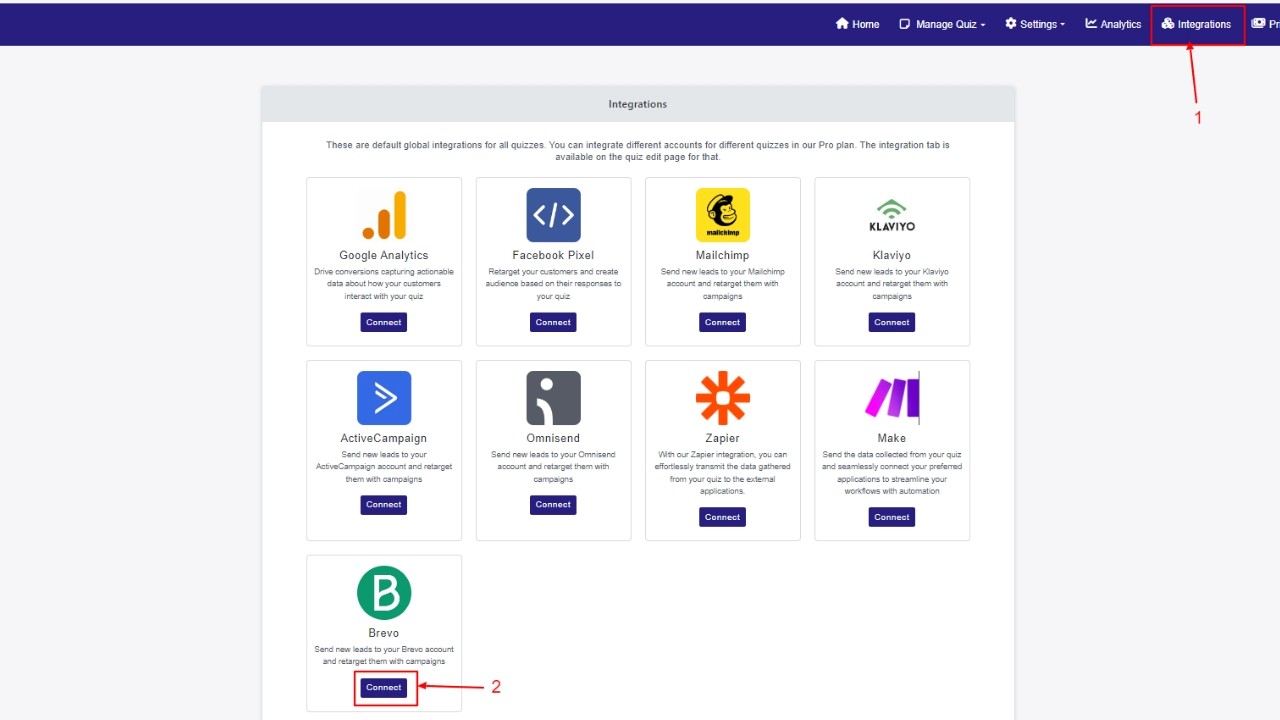
Task: Click the ActiveCampaign arrow logo
Action: pos(384,398)
